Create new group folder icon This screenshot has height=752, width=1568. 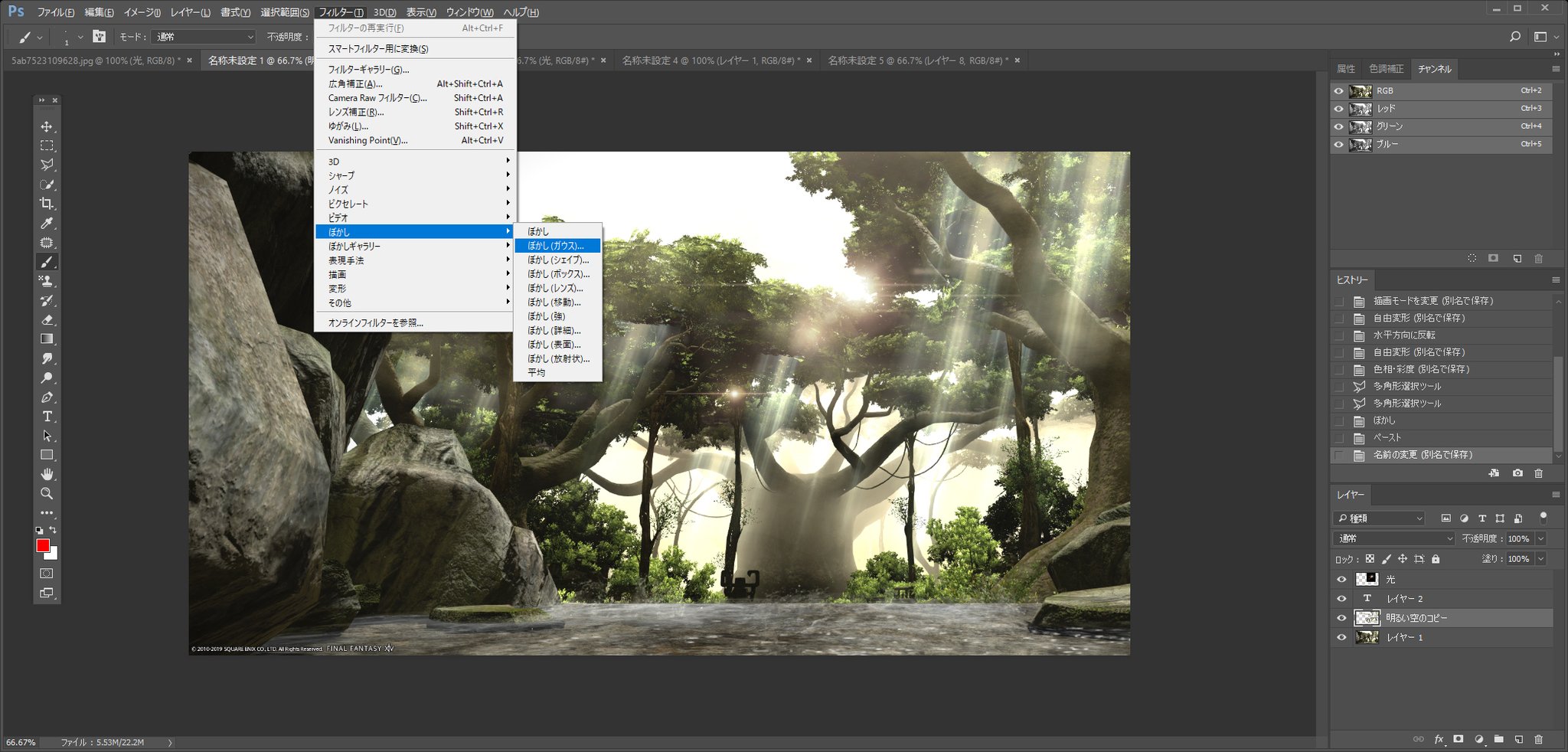click(1498, 739)
